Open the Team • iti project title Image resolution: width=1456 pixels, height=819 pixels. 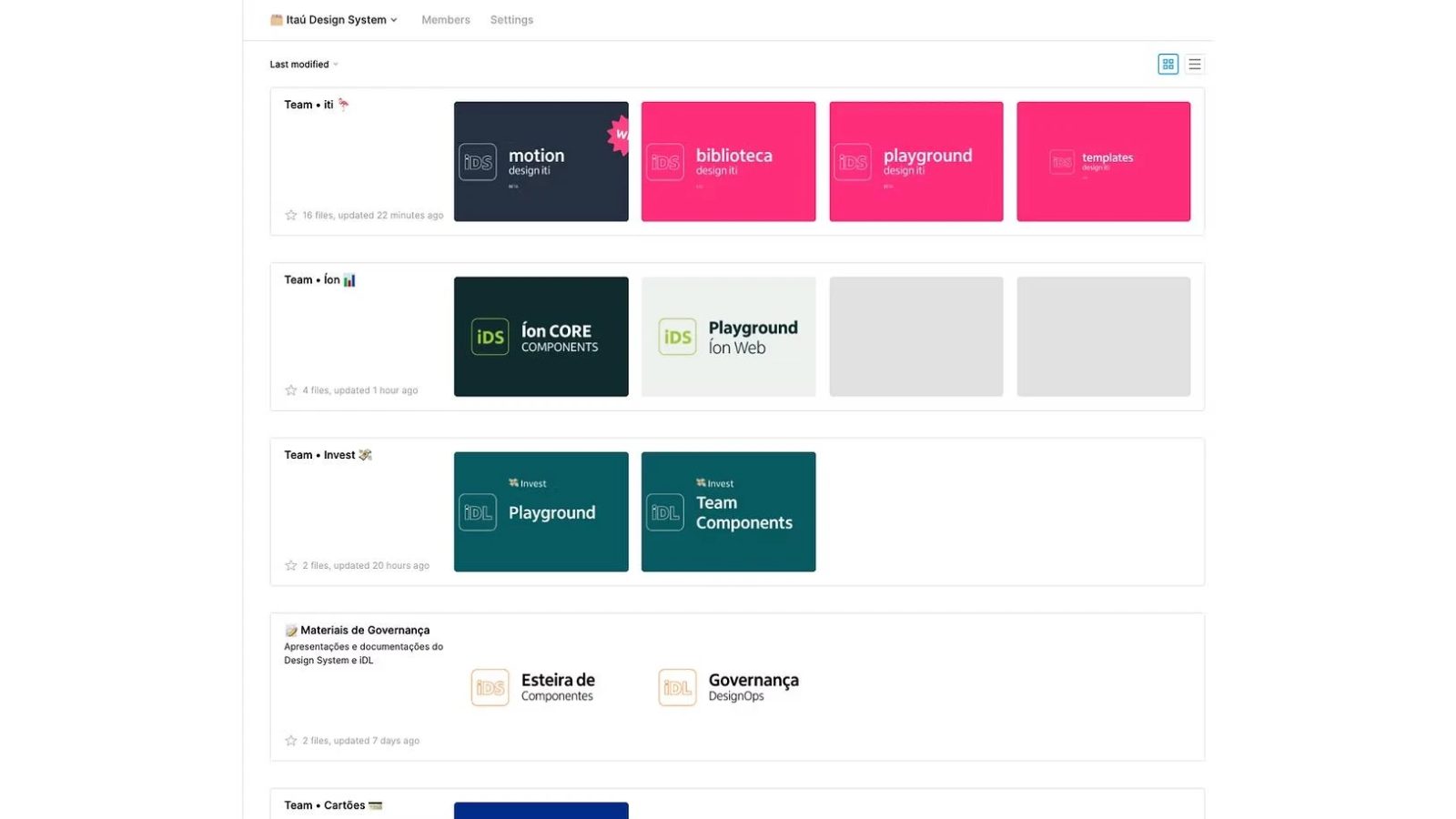(317, 105)
